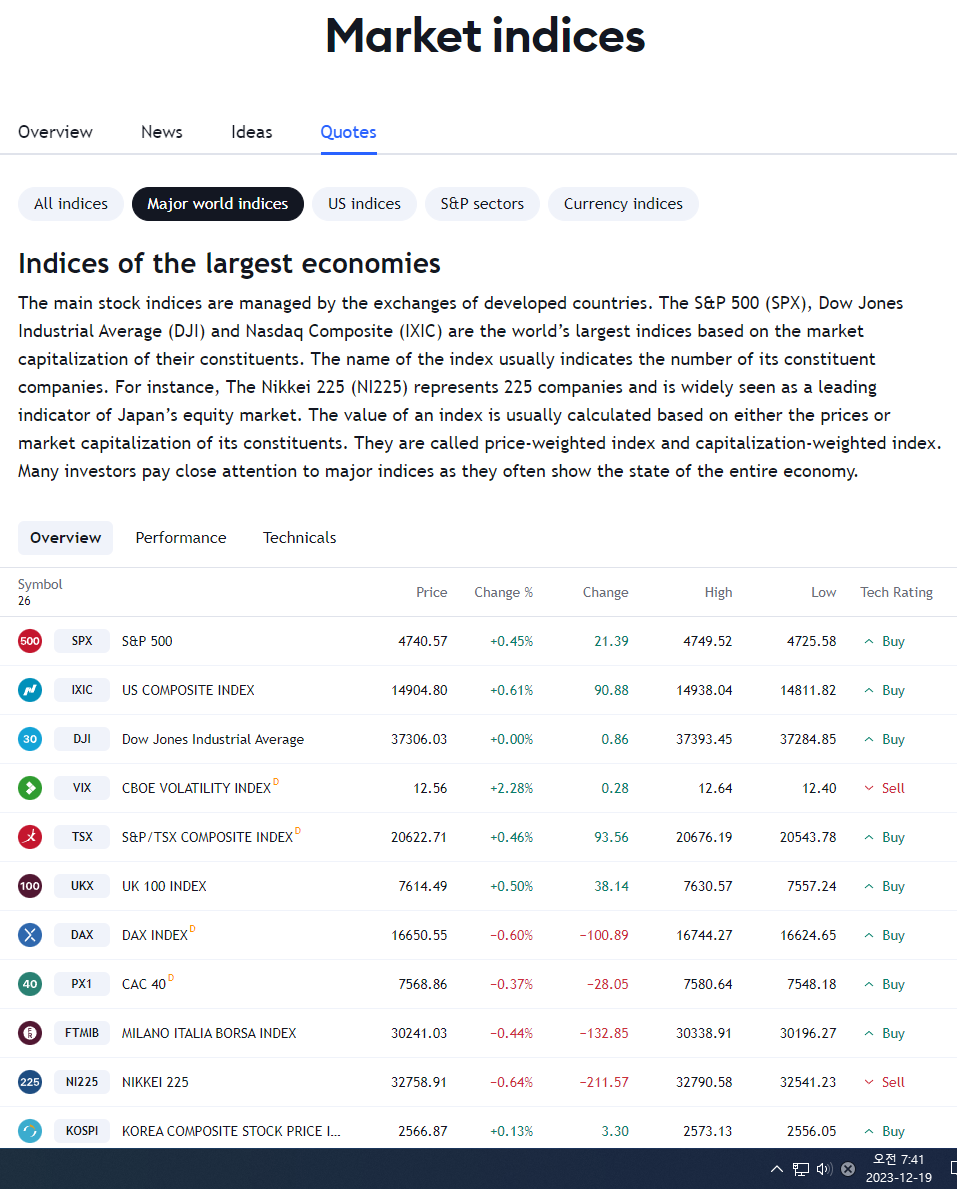This screenshot has height=1189, width=957.
Task: Click the Dow Jones 30 logo icon
Action: point(30,739)
